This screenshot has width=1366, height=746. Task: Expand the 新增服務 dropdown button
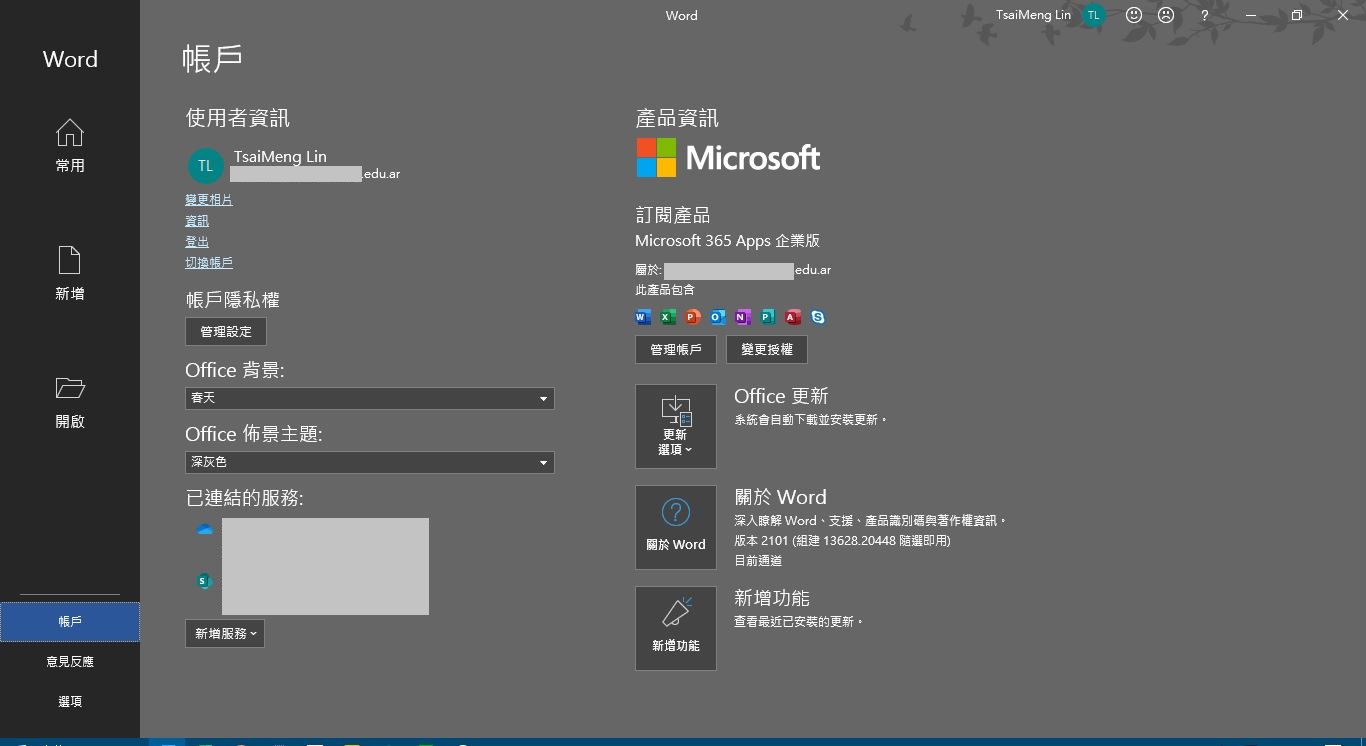coord(225,634)
